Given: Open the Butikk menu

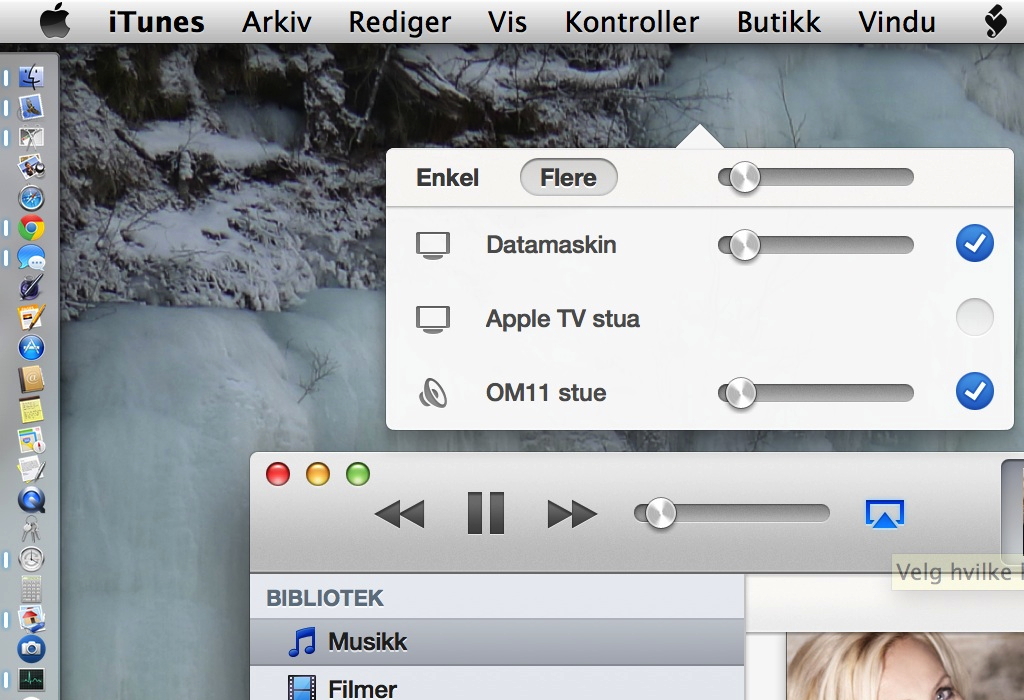Looking at the screenshot, I should pos(778,22).
